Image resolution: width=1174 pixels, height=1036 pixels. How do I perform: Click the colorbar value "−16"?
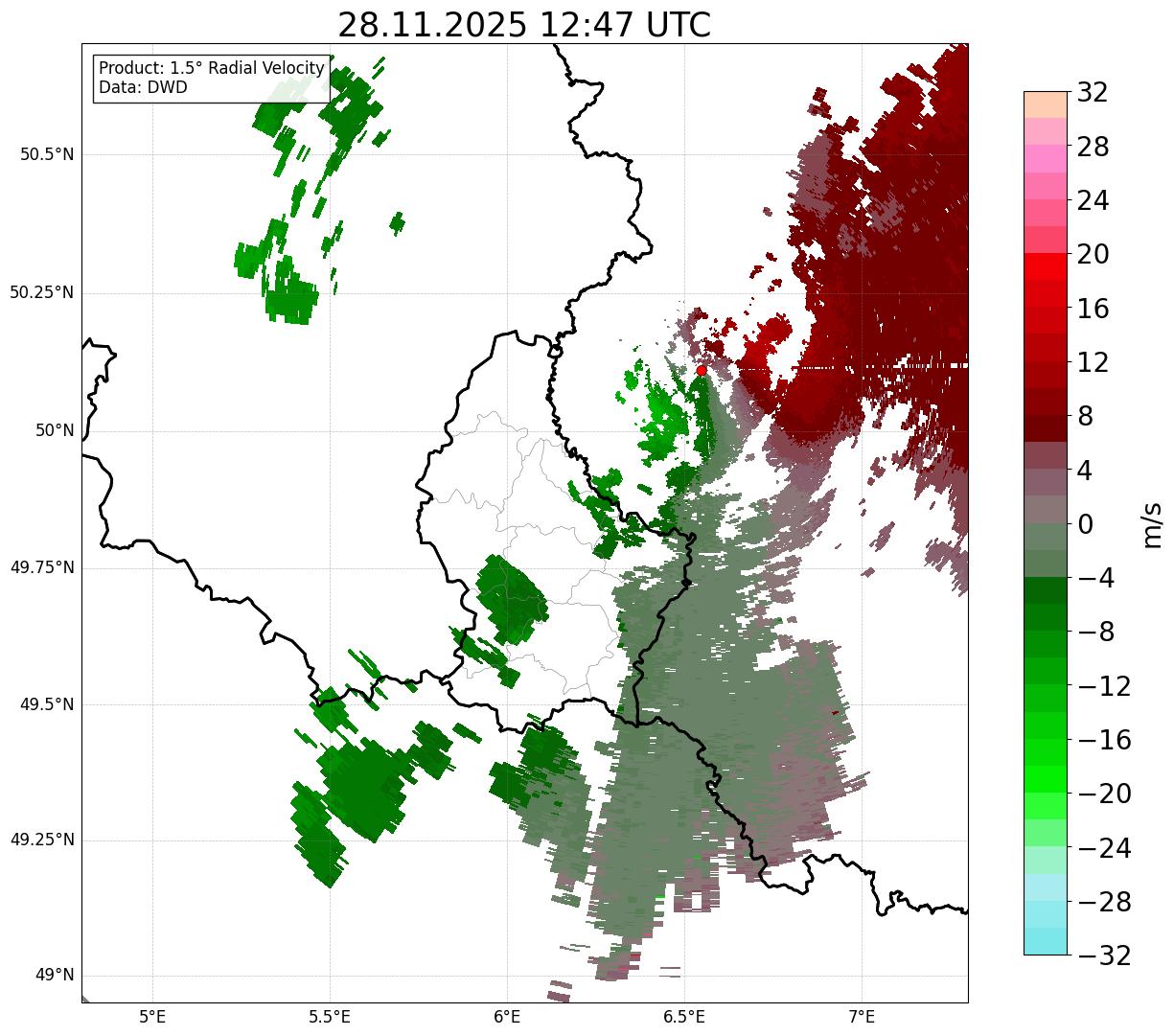click(x=1104, y=740)
